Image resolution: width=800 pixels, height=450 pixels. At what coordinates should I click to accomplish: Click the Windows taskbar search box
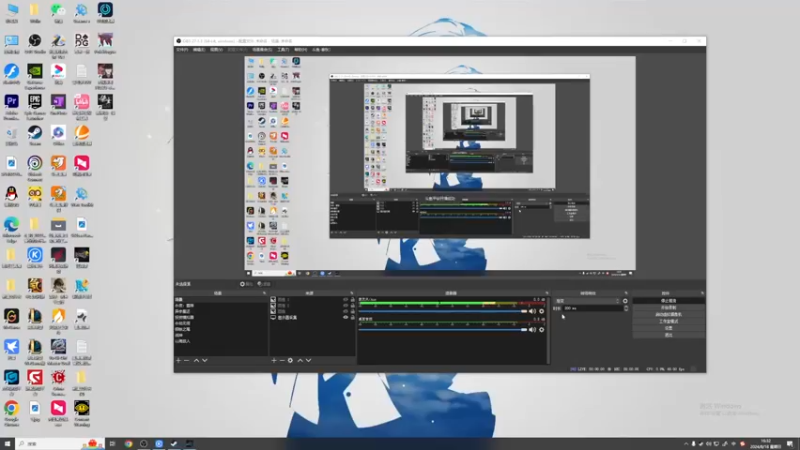pyautogui.click(x=60, y=444)
